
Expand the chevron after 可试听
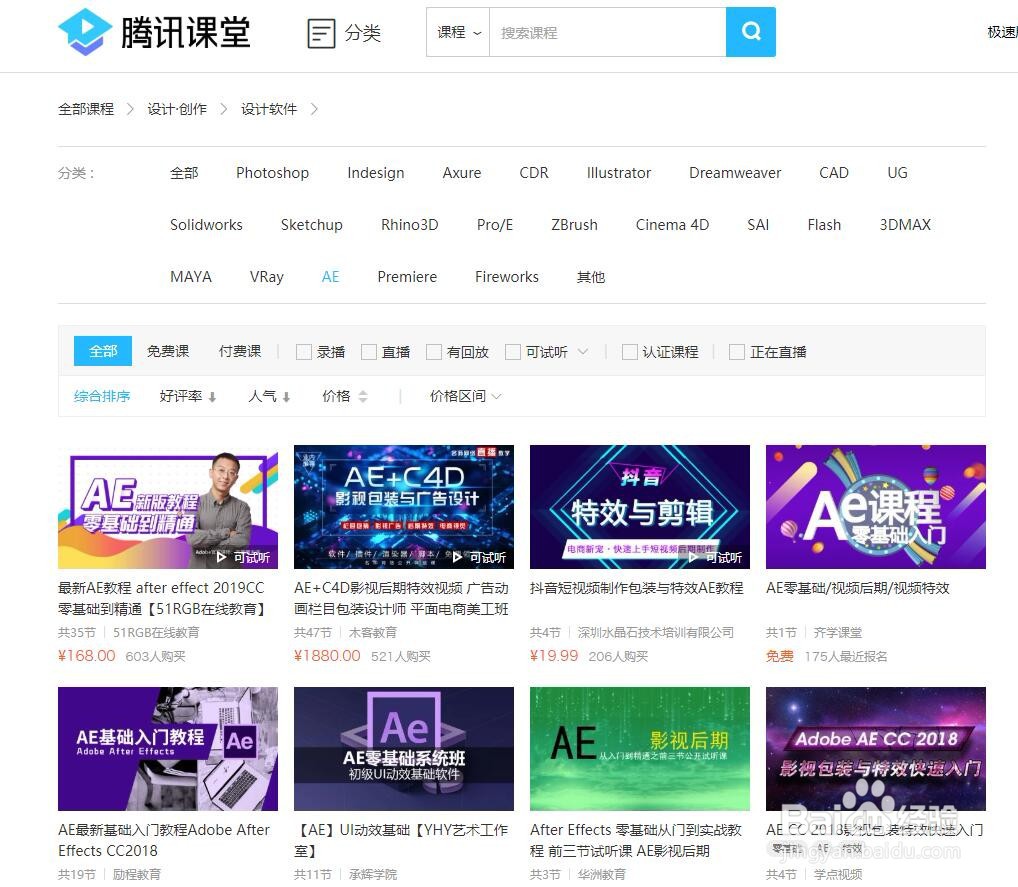click(x=583, y=351)
